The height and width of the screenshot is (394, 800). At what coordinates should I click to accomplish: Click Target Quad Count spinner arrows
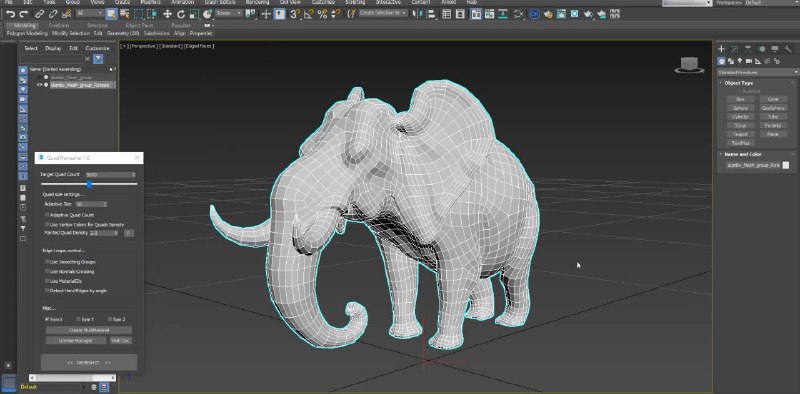134,175
